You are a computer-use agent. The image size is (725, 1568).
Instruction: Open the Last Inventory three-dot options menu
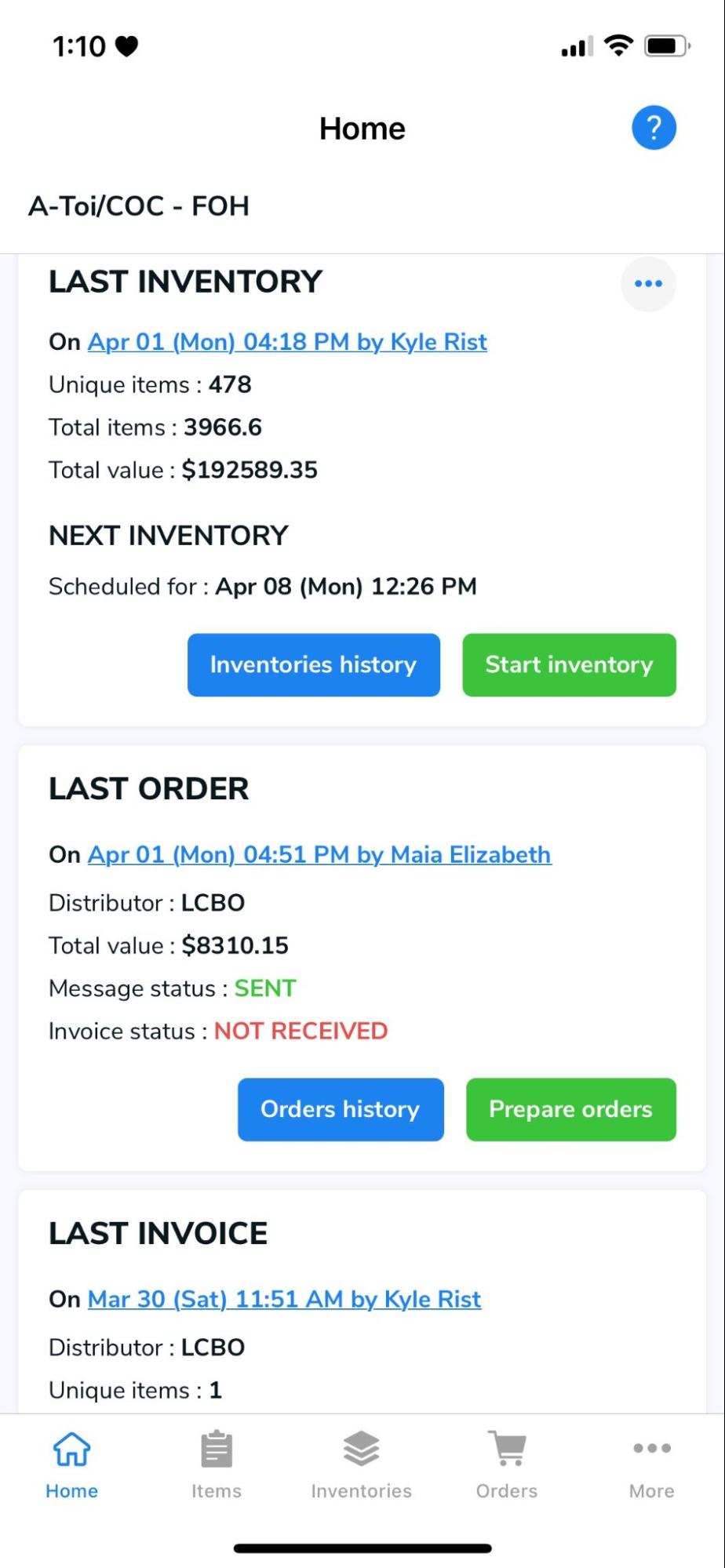[648, 284]
